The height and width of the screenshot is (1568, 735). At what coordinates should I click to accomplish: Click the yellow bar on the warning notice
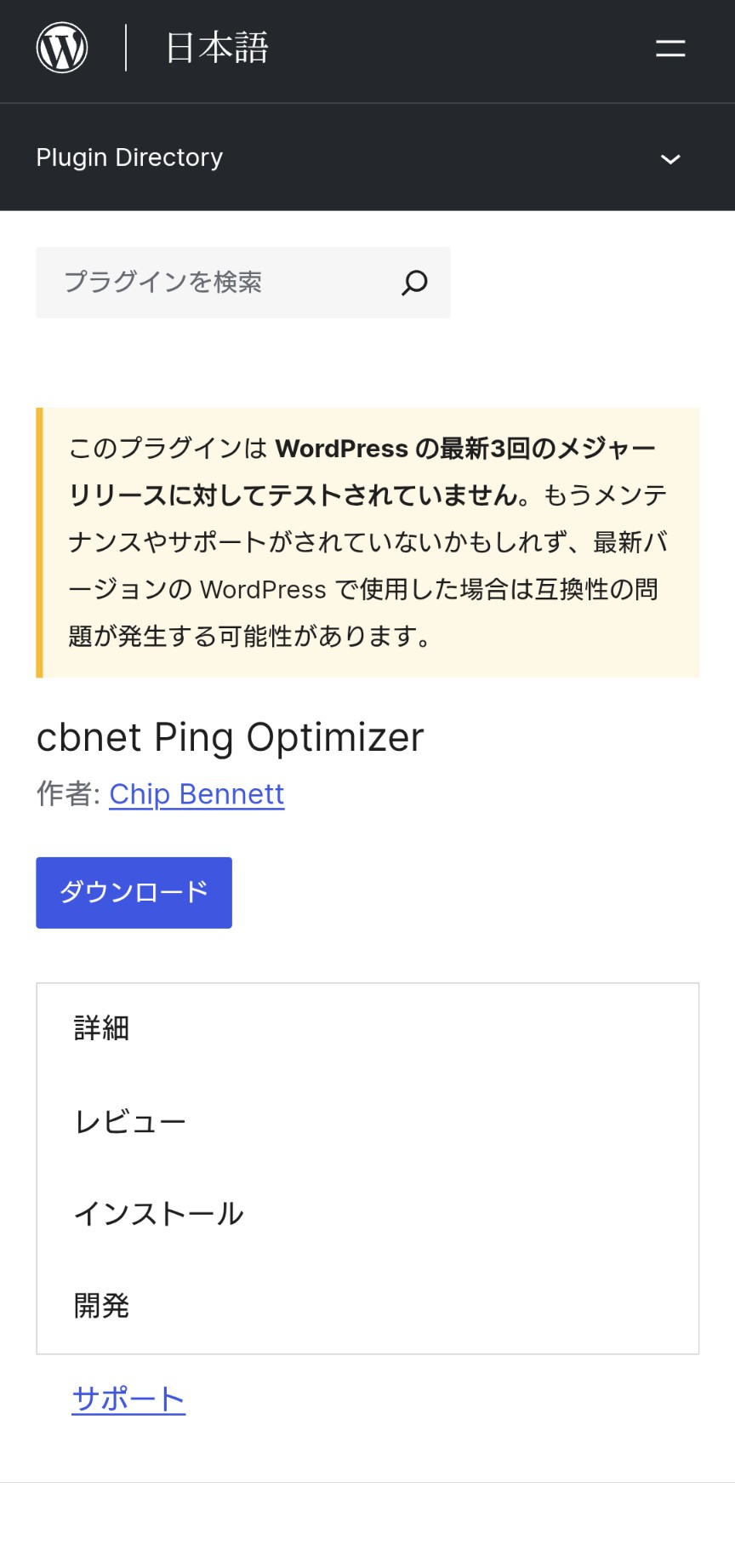(x=39, y=542)
